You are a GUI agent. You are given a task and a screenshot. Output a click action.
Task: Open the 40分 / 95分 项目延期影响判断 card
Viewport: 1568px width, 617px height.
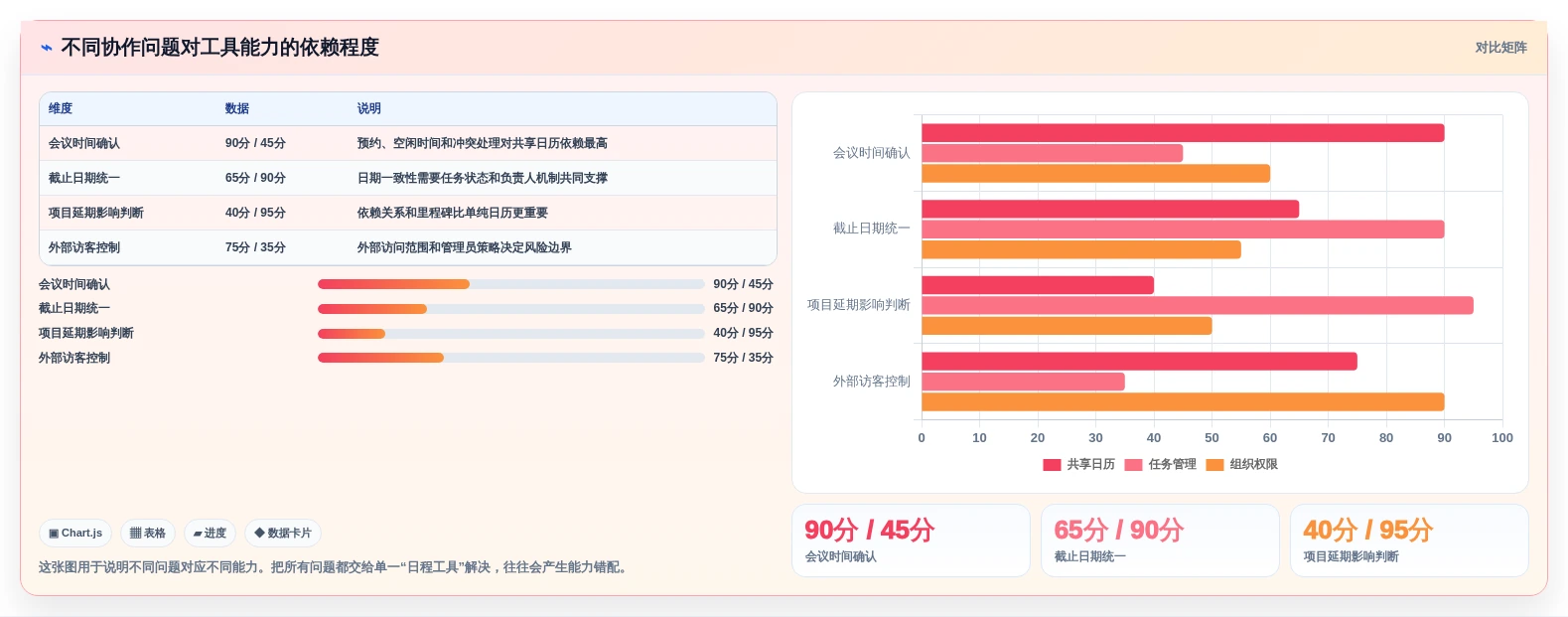tap(1409, 540)
